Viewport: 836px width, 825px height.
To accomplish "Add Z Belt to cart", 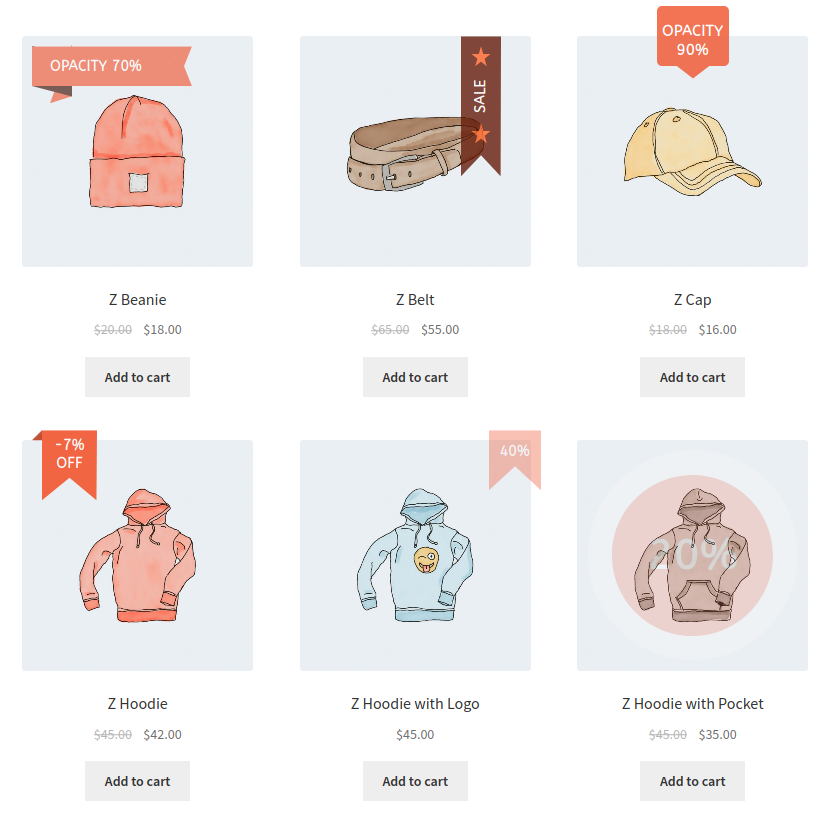I will tap(415, 377).
